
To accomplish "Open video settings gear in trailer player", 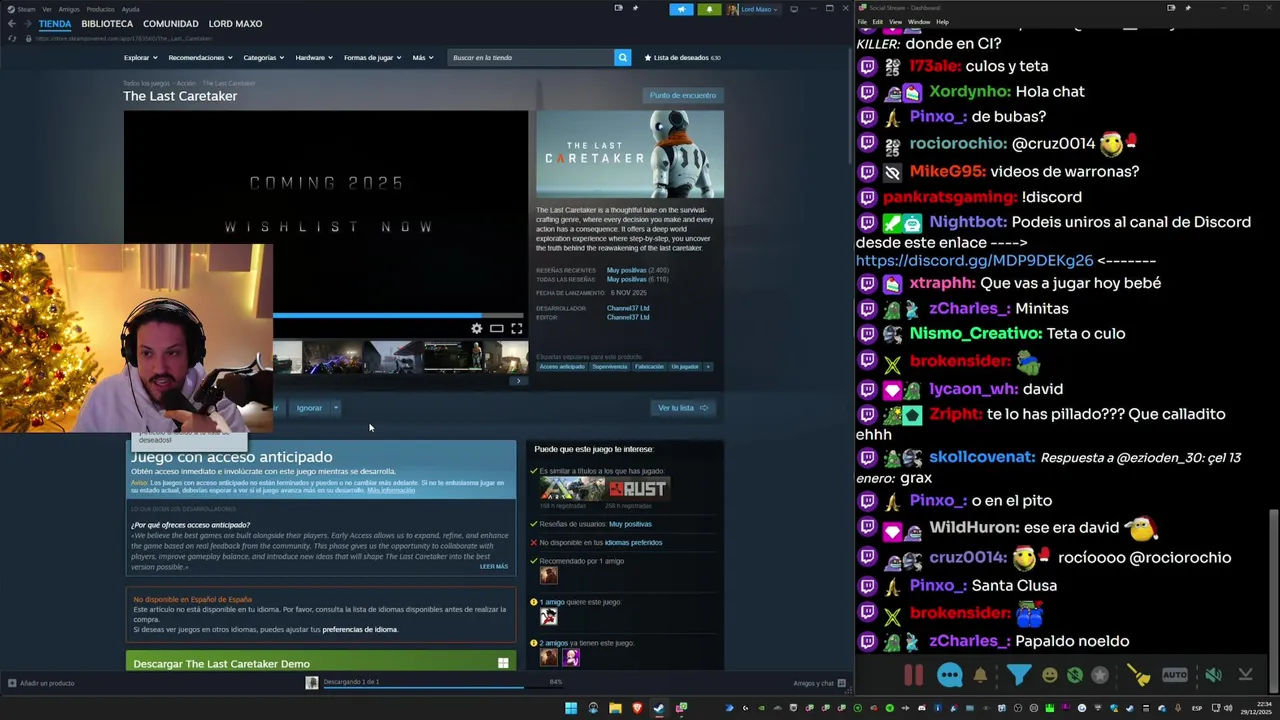I will (476, 328).
